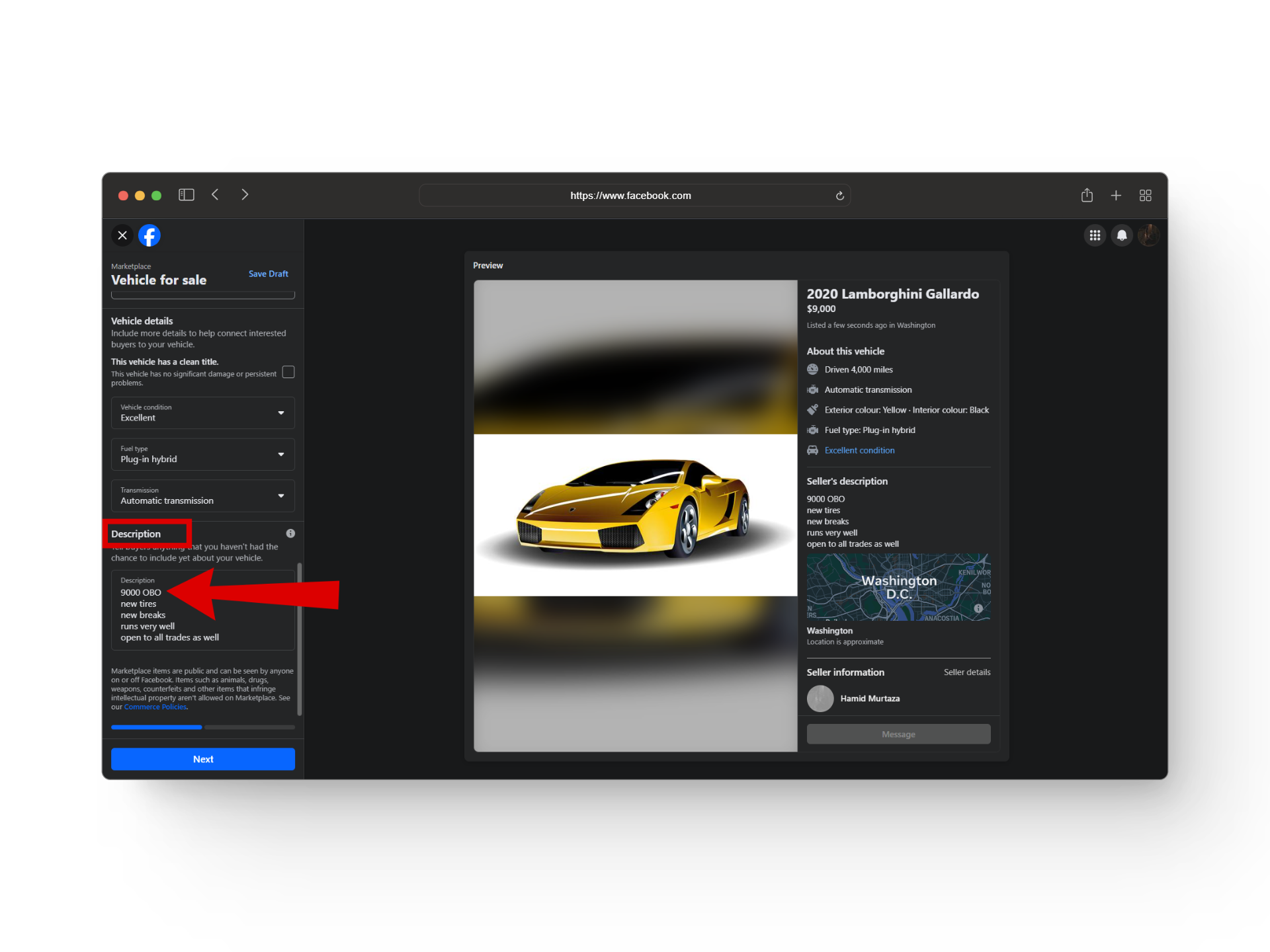This screenshot has height=952, width=1270.
Task: Click the browser share icon
Action: tap(1087, 195)
